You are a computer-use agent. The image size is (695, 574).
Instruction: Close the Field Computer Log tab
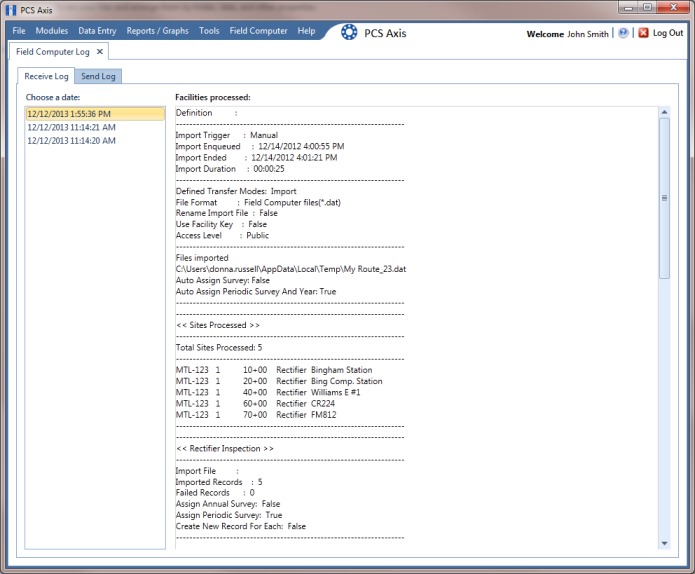click(x=100, y=51)
